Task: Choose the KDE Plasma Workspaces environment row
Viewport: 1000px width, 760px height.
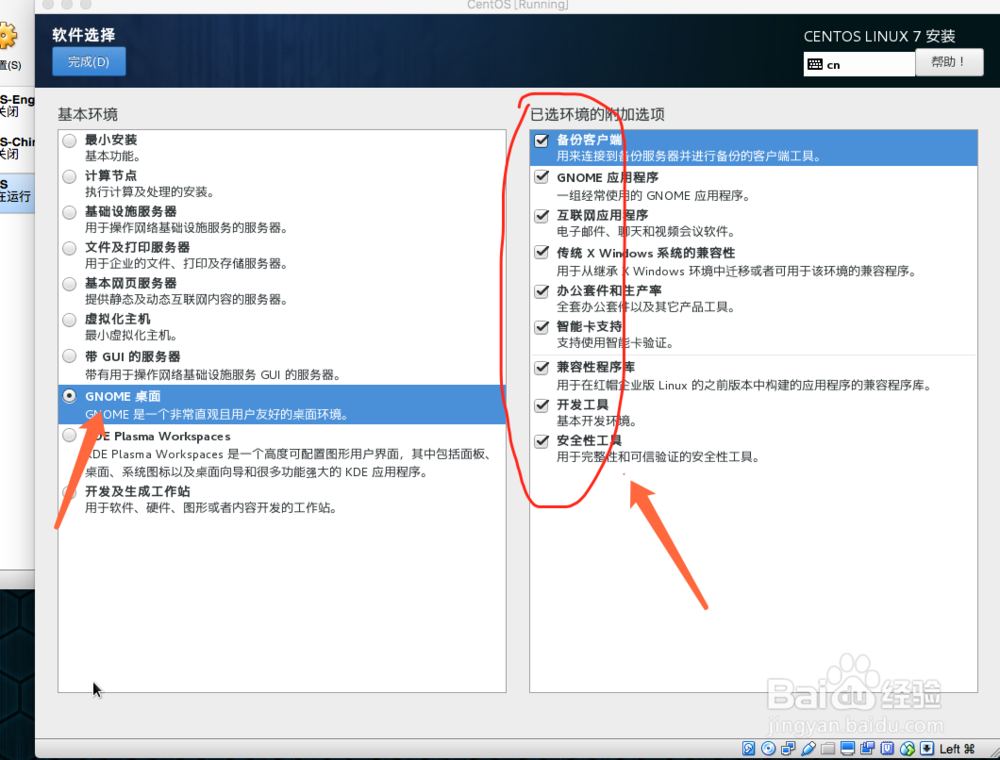Action: (x=282, y=454)
